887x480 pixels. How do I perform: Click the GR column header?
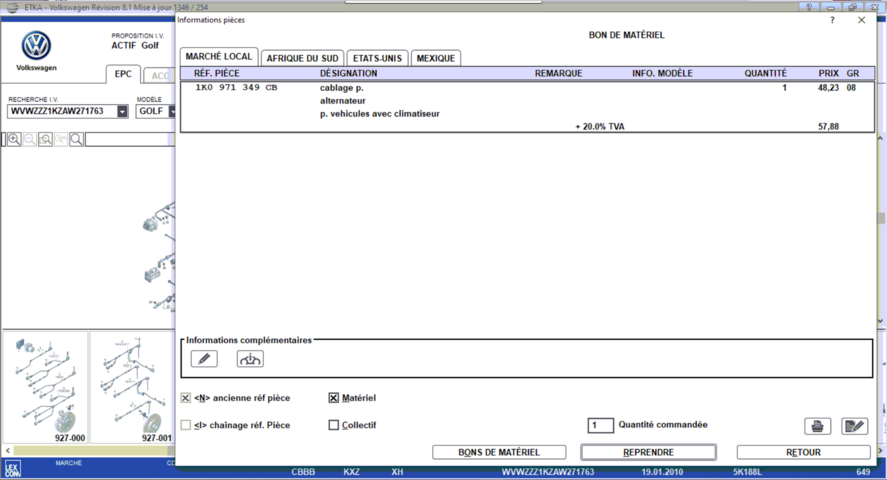[x=852, y=73]
